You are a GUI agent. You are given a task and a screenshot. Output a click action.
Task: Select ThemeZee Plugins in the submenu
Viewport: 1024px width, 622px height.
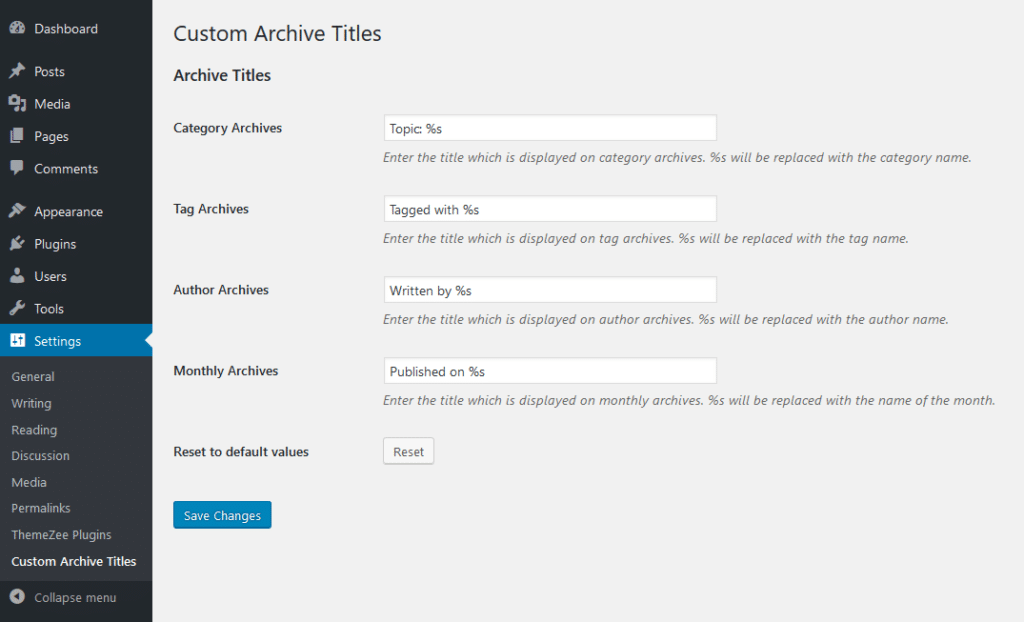pos(58,534)
